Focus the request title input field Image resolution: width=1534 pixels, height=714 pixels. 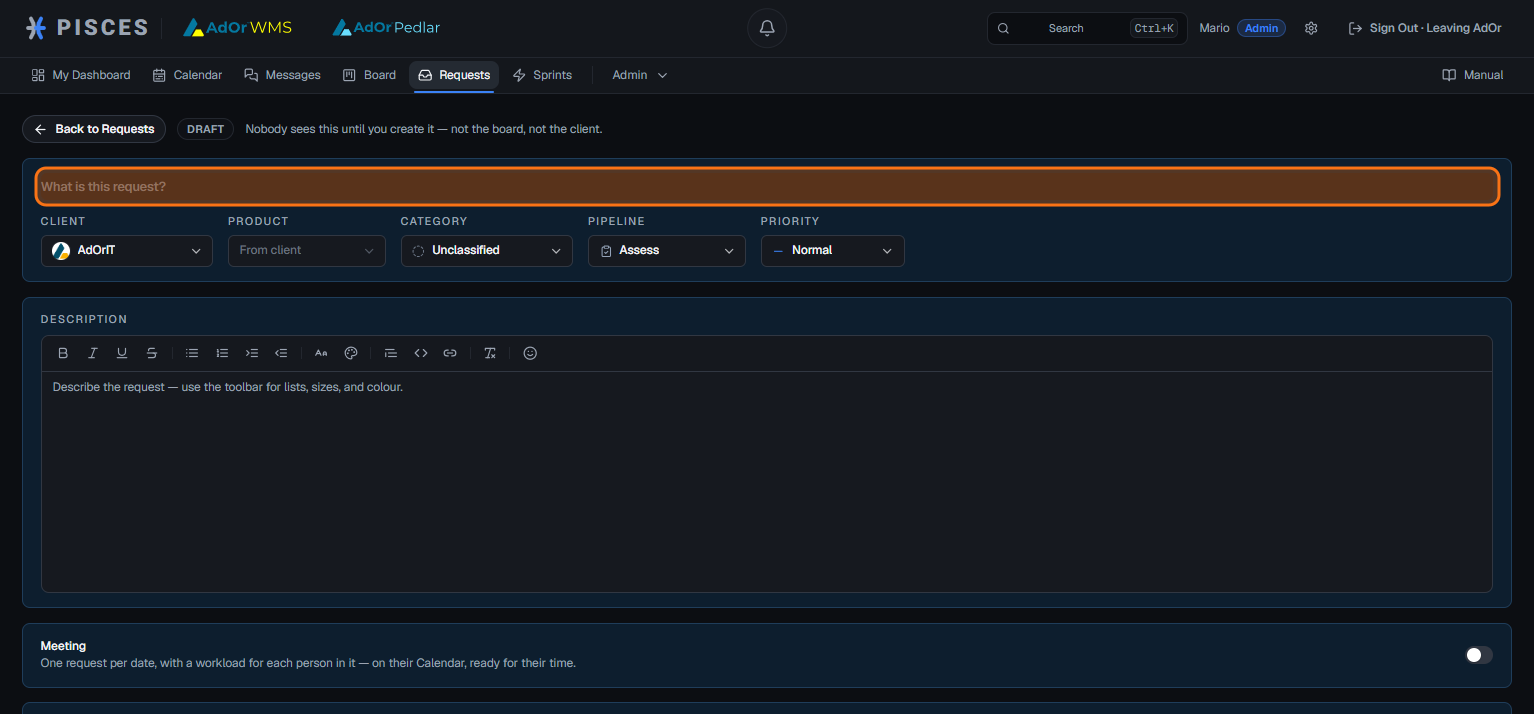[x=767, y=187]
